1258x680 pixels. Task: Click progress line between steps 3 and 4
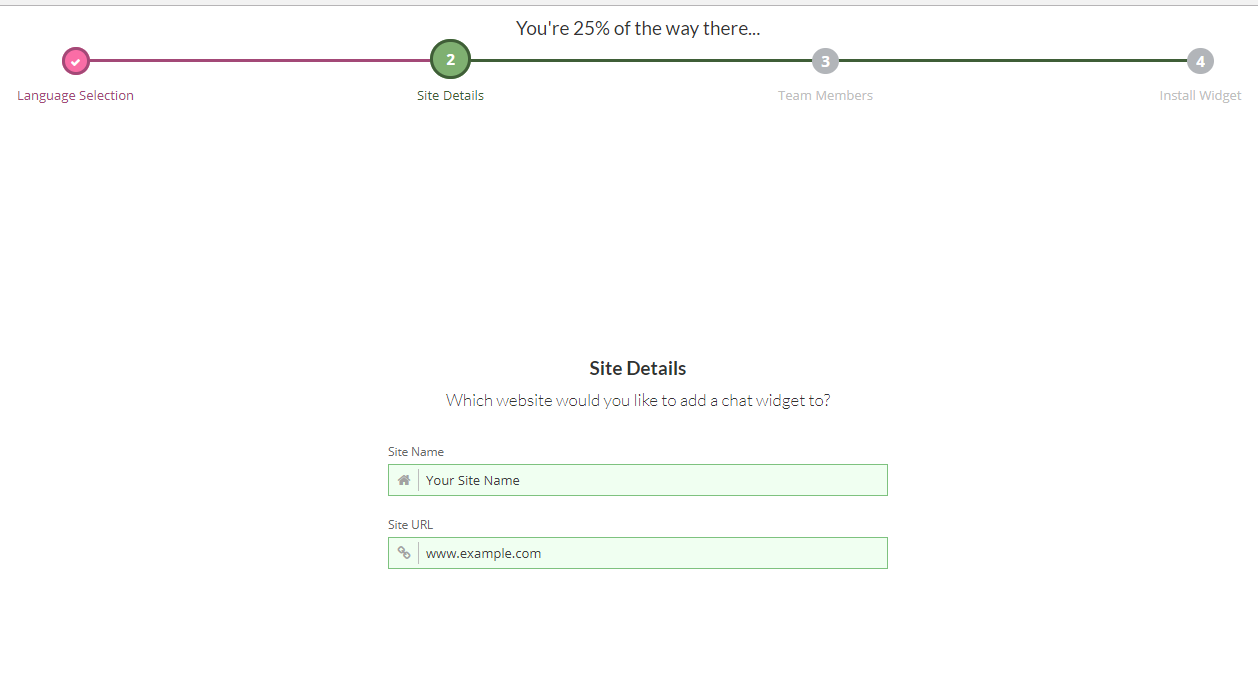pos(1012,60)
